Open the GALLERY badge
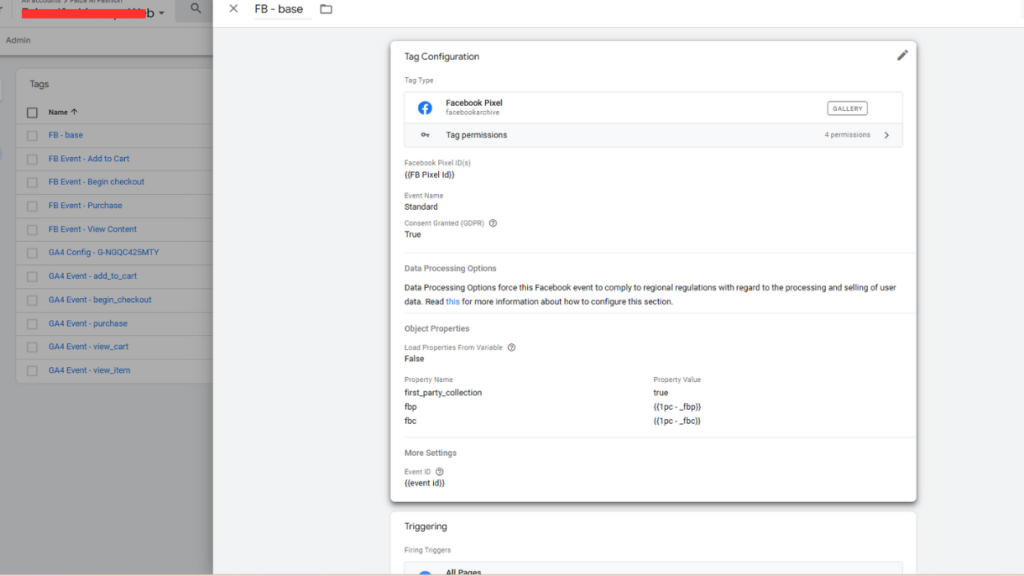1024x576 pixels. pyautogui.click(x=847, y=108)
